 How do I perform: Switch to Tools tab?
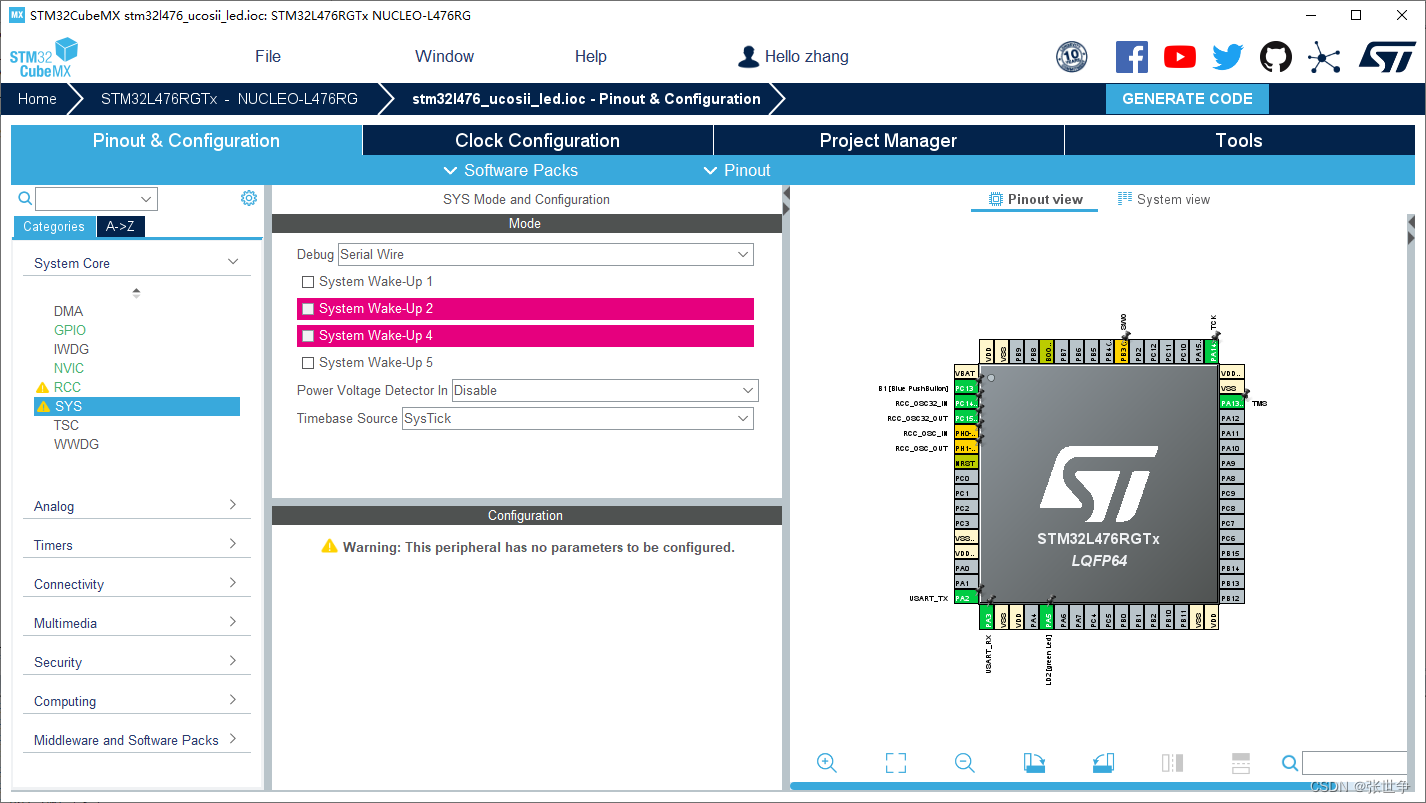[1240, 141]
